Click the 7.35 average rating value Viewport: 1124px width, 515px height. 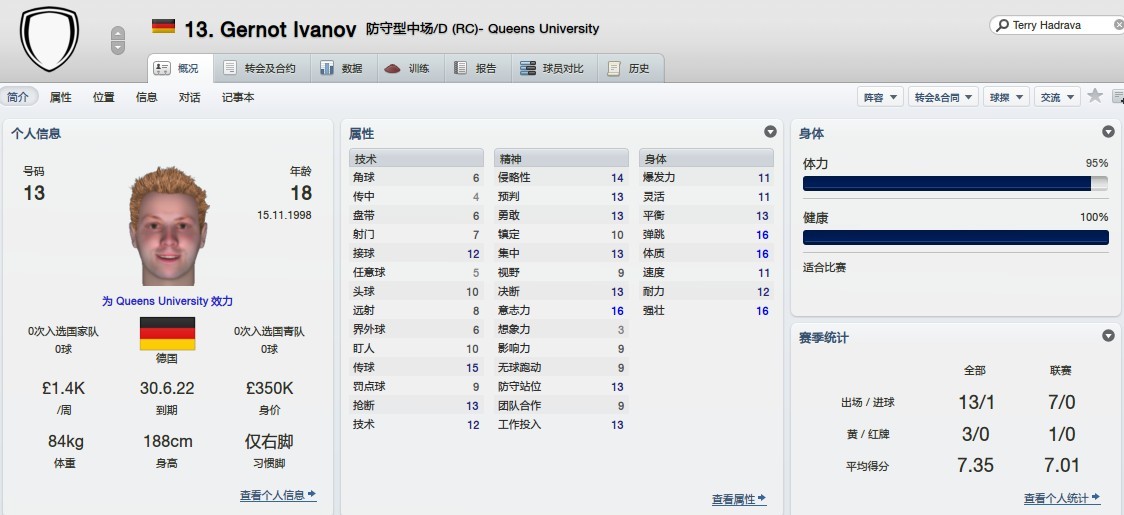point(976,465)
